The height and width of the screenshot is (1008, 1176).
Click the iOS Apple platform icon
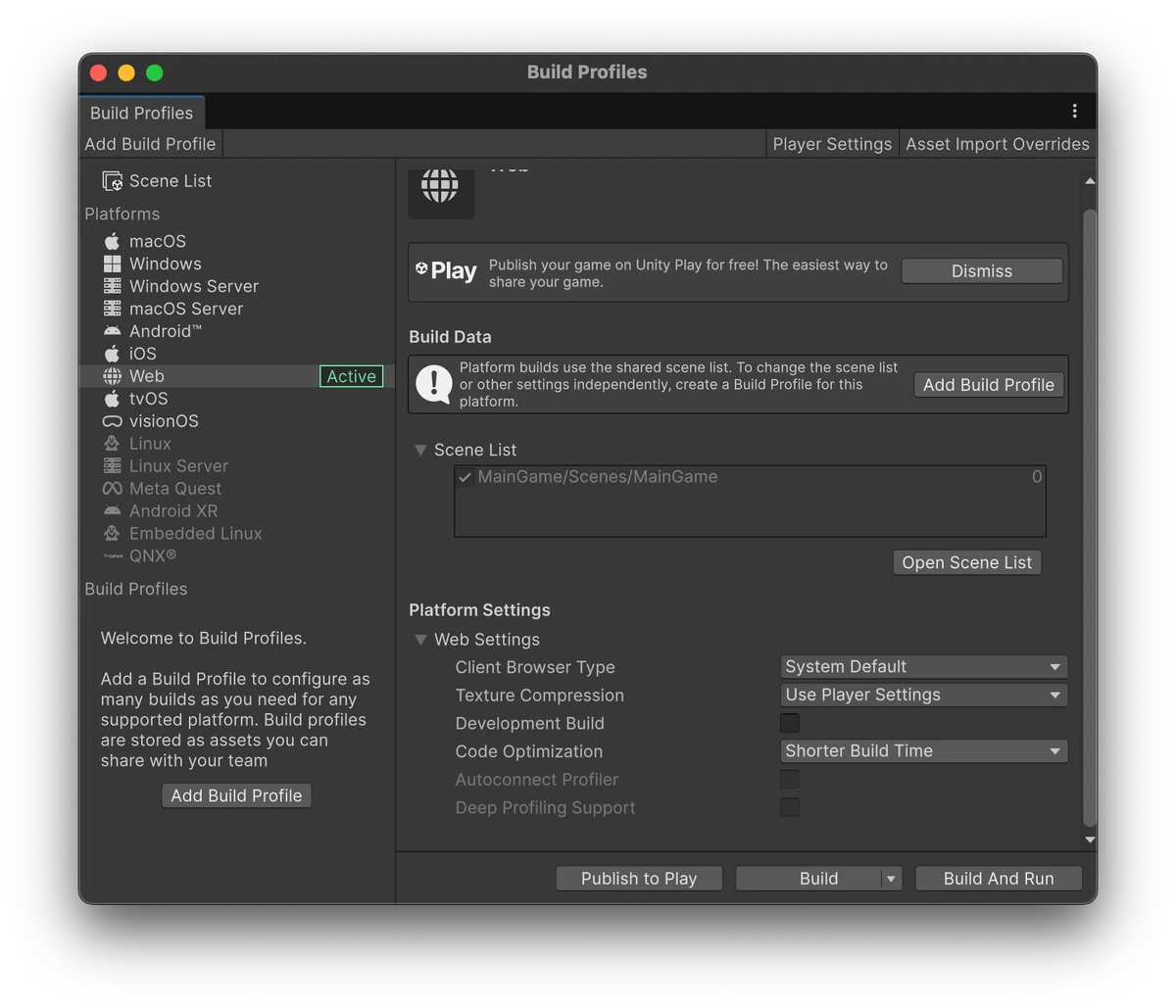(113, 354)
